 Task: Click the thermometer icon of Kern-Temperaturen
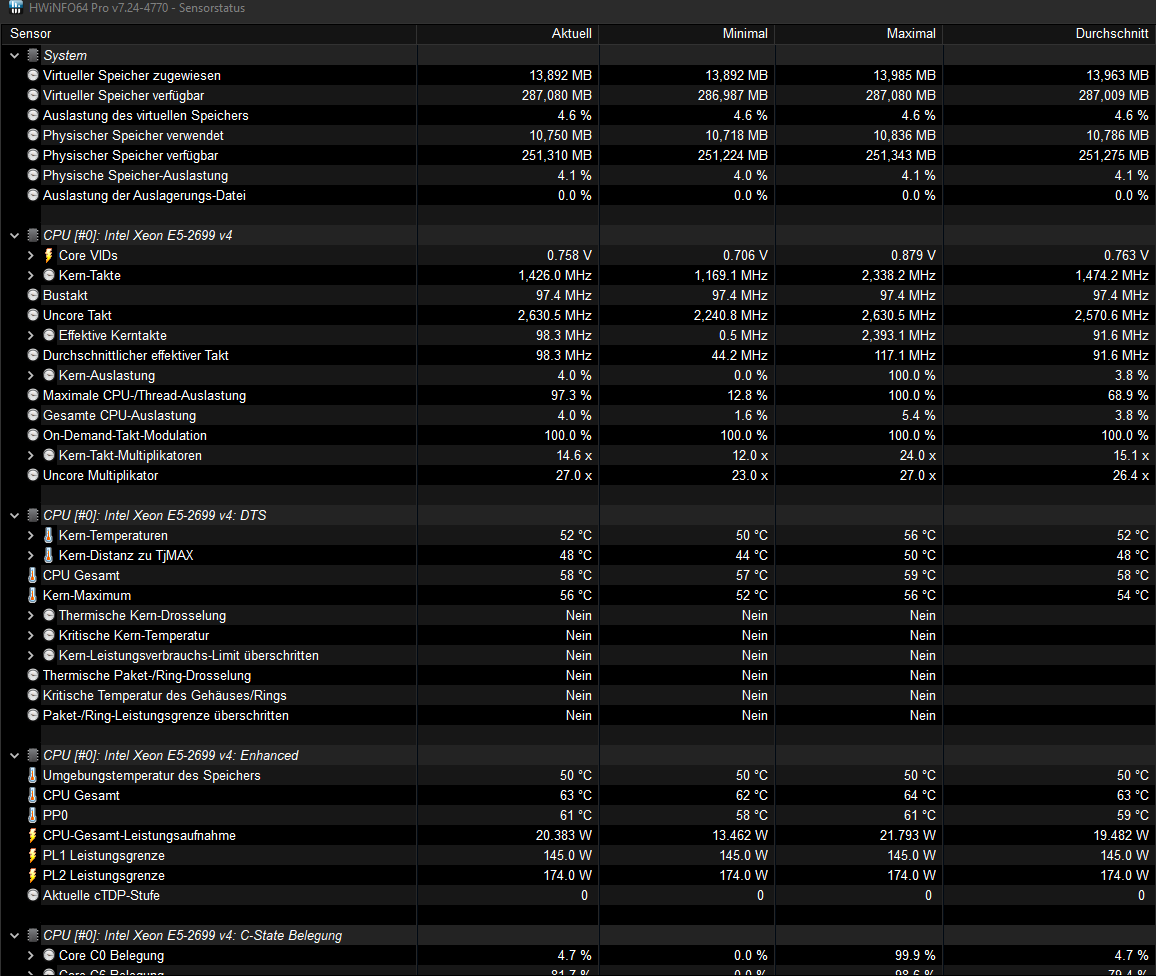click(49, 535)
